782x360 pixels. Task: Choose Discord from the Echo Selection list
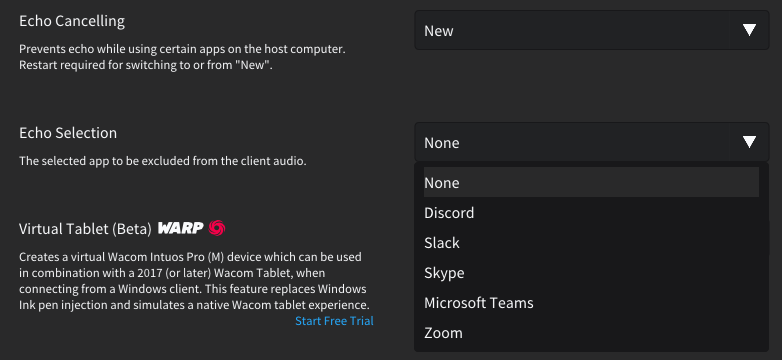[x=591, y=213]
